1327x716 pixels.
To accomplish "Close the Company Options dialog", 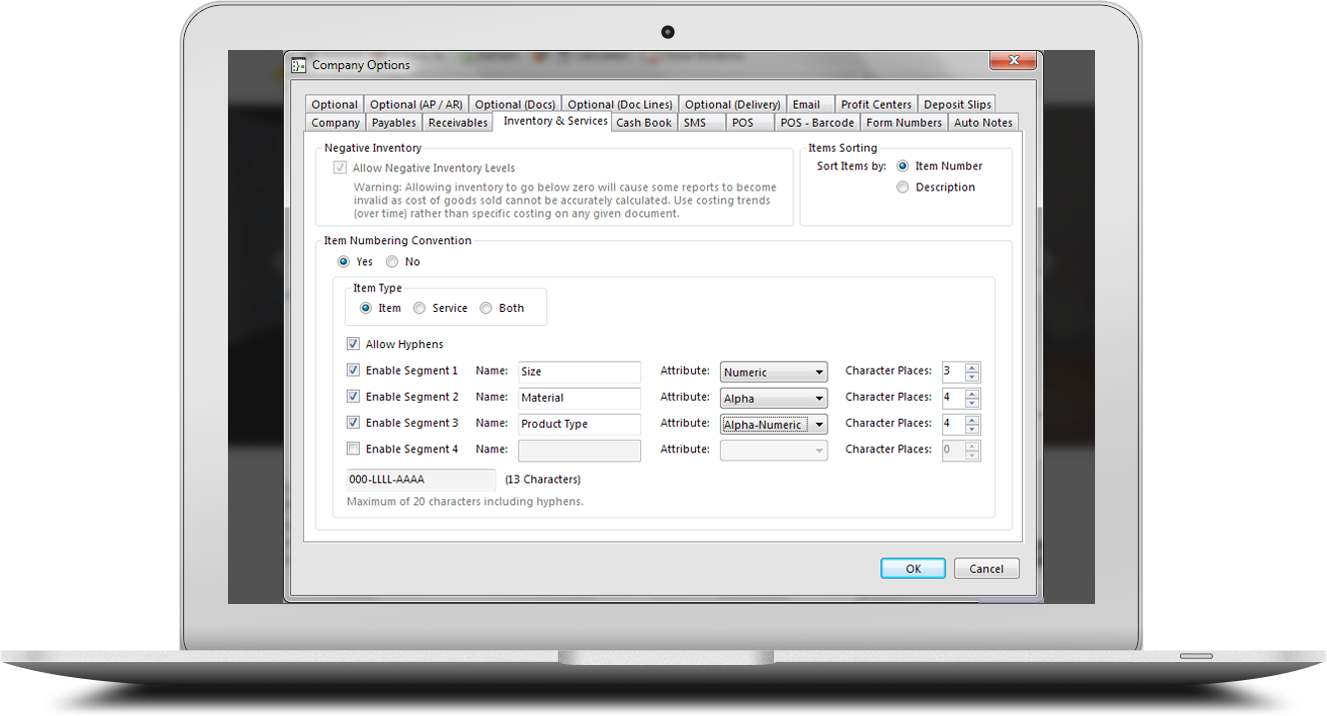I will pyautogui.click(x=1012, y=62).
